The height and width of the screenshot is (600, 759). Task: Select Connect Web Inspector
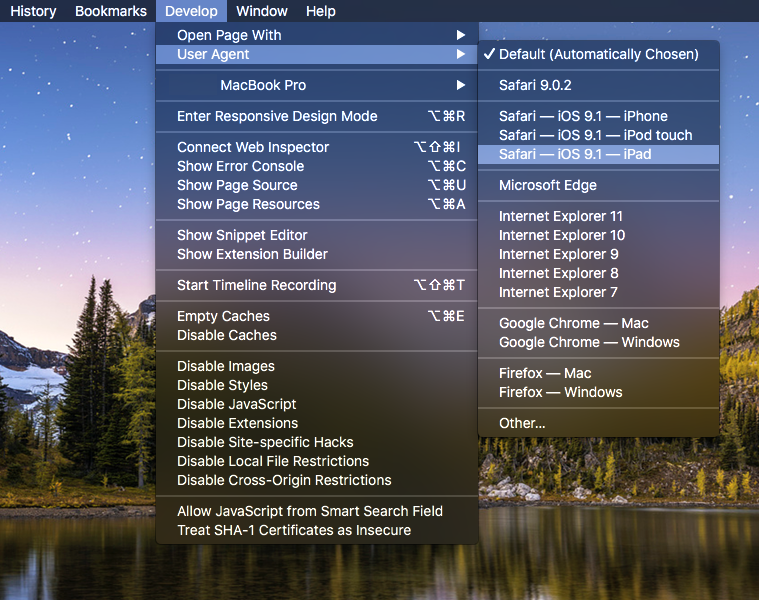[x=317, y=147]
